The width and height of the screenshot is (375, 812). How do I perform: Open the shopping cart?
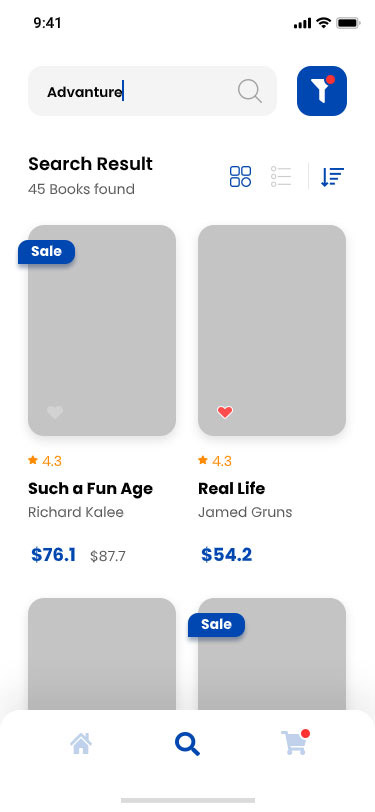tap(295, 742)
